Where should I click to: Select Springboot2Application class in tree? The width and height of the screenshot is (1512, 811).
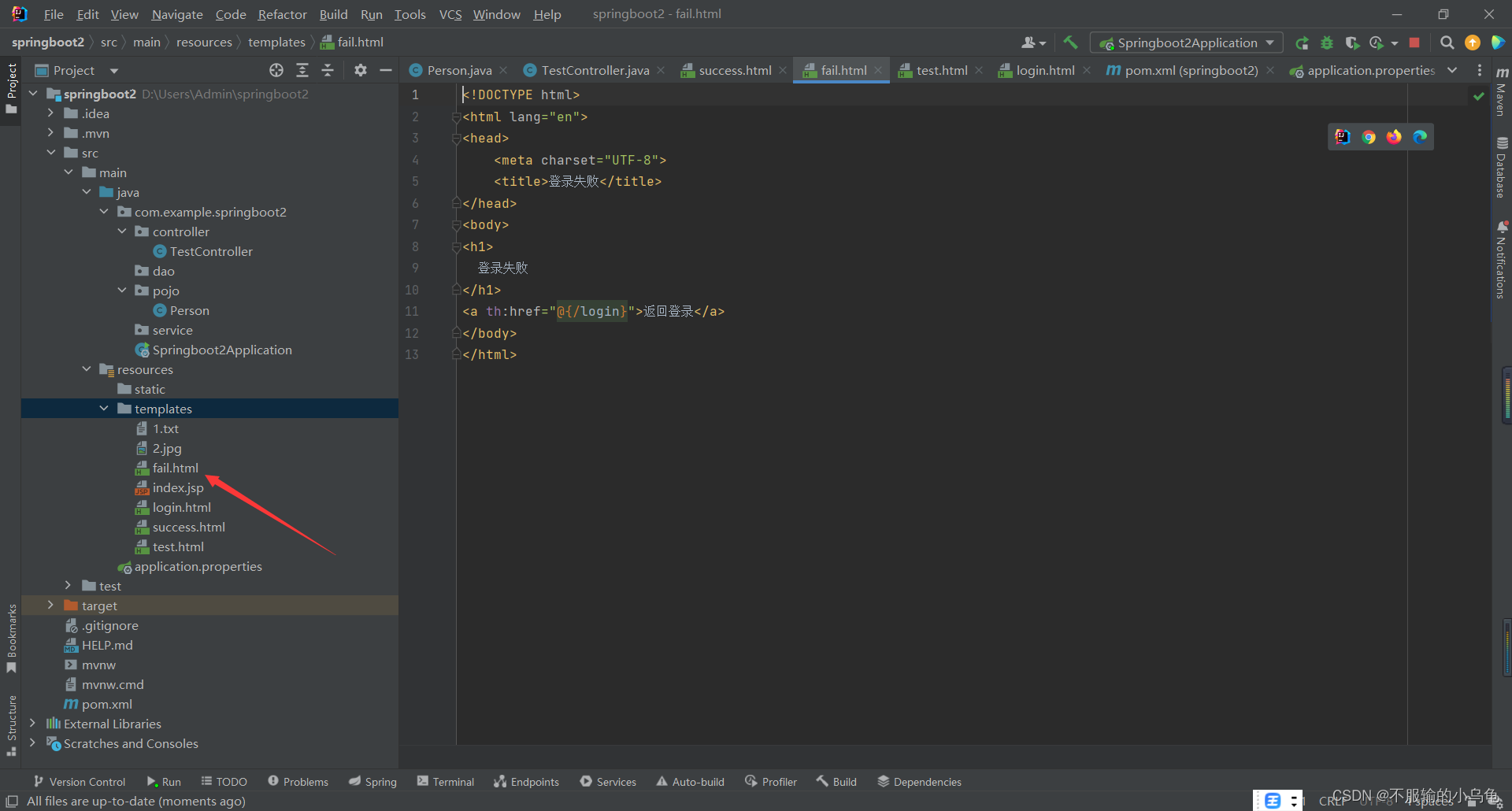[x=222, y=350]
